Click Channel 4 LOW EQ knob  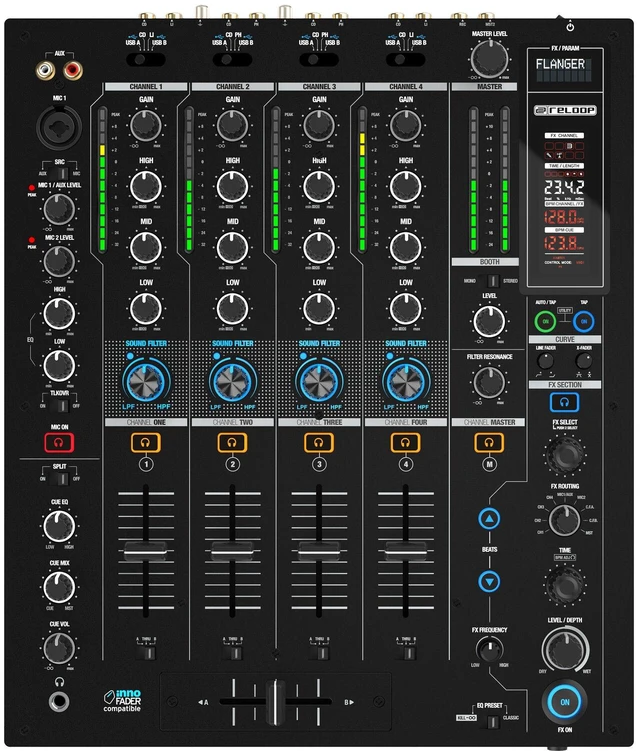tap(406, 308)
